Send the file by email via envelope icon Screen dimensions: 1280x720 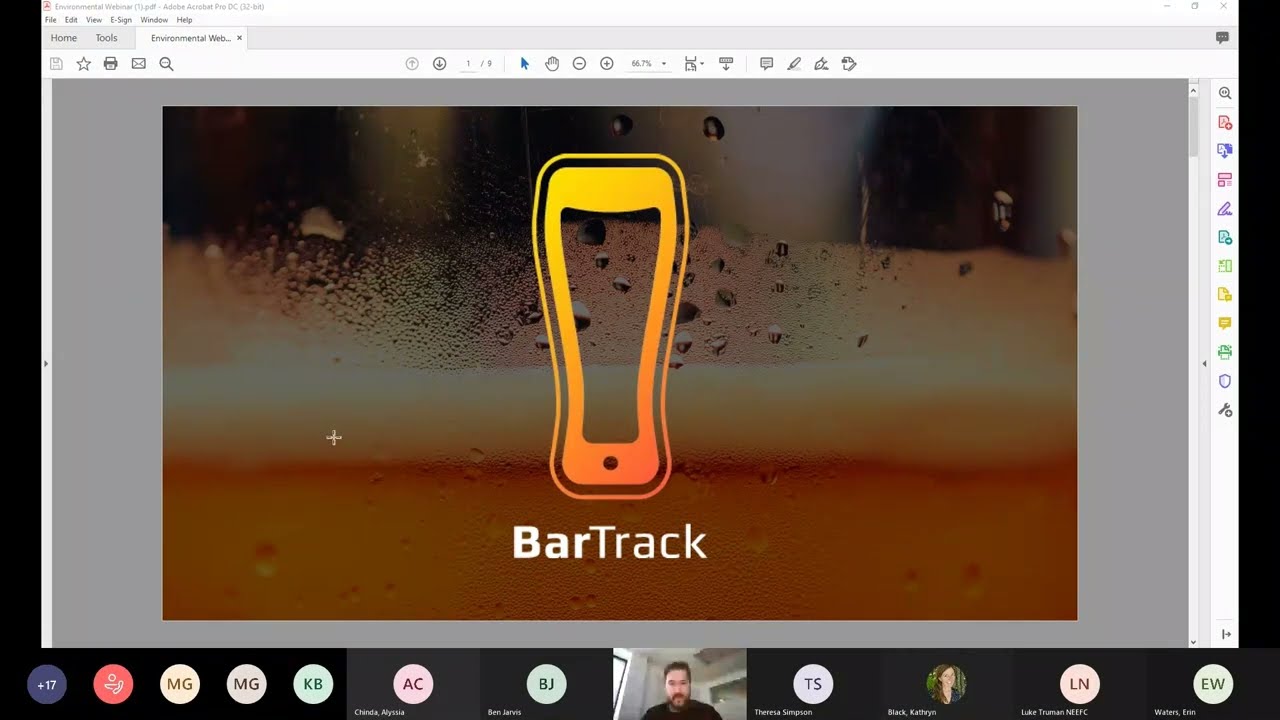[139, 64]
